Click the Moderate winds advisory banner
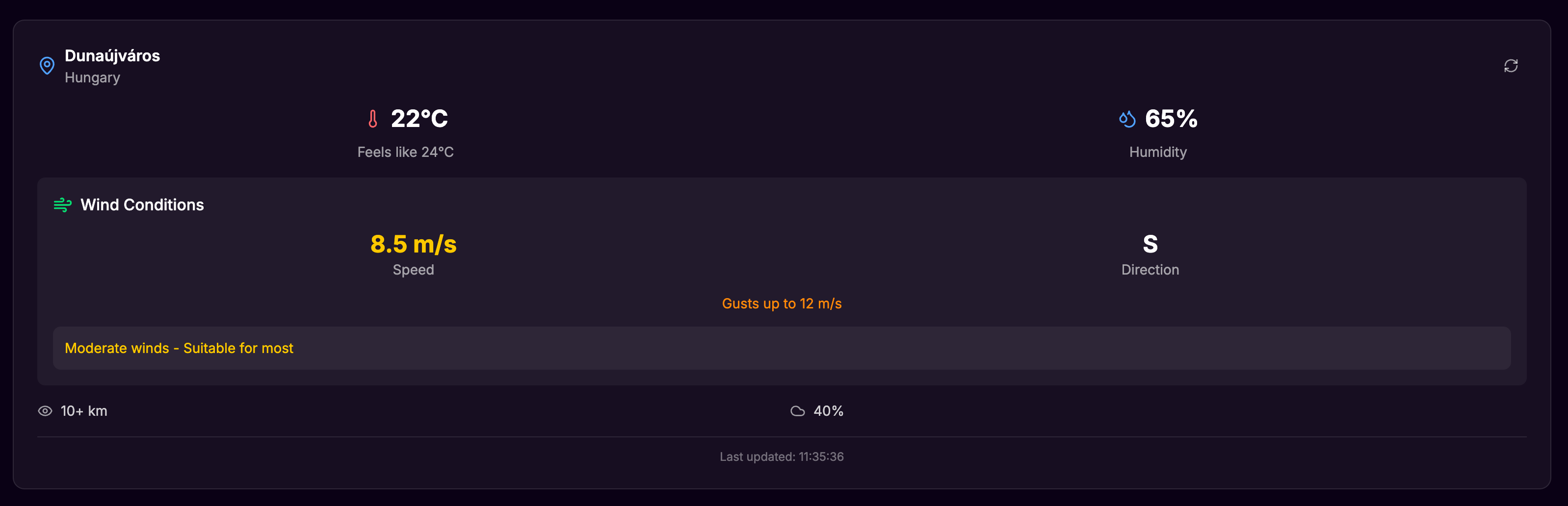The image size is (1568, 506). point(782,348)
